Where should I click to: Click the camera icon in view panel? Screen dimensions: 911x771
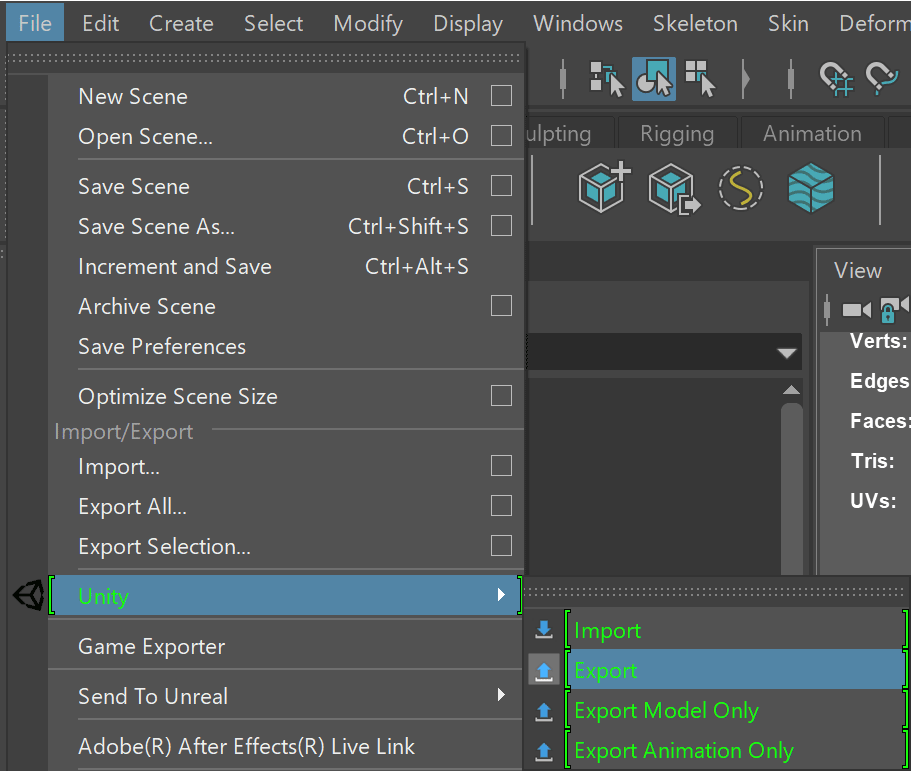tap(857, 310)
